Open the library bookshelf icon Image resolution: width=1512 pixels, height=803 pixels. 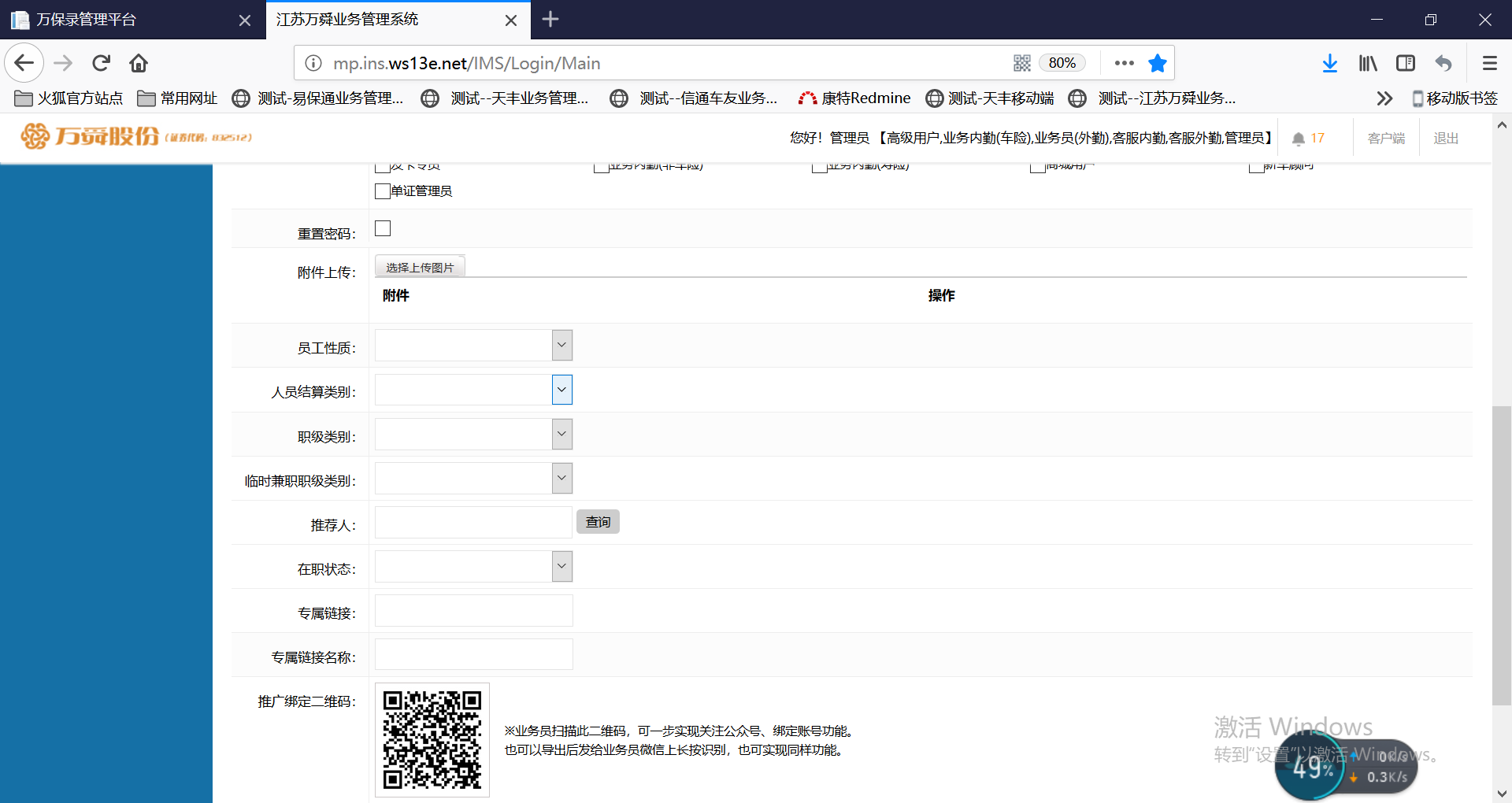(x=1368, y=63)
